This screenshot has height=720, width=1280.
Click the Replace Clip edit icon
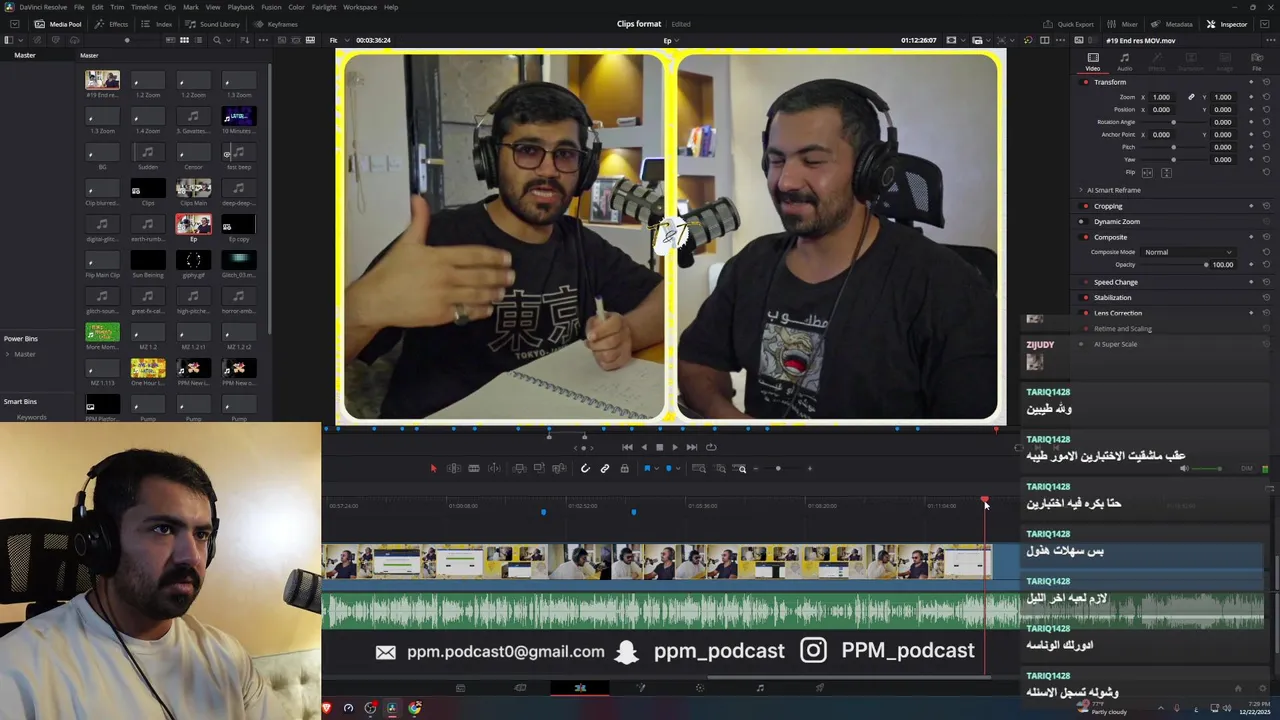tap(557, 468)
